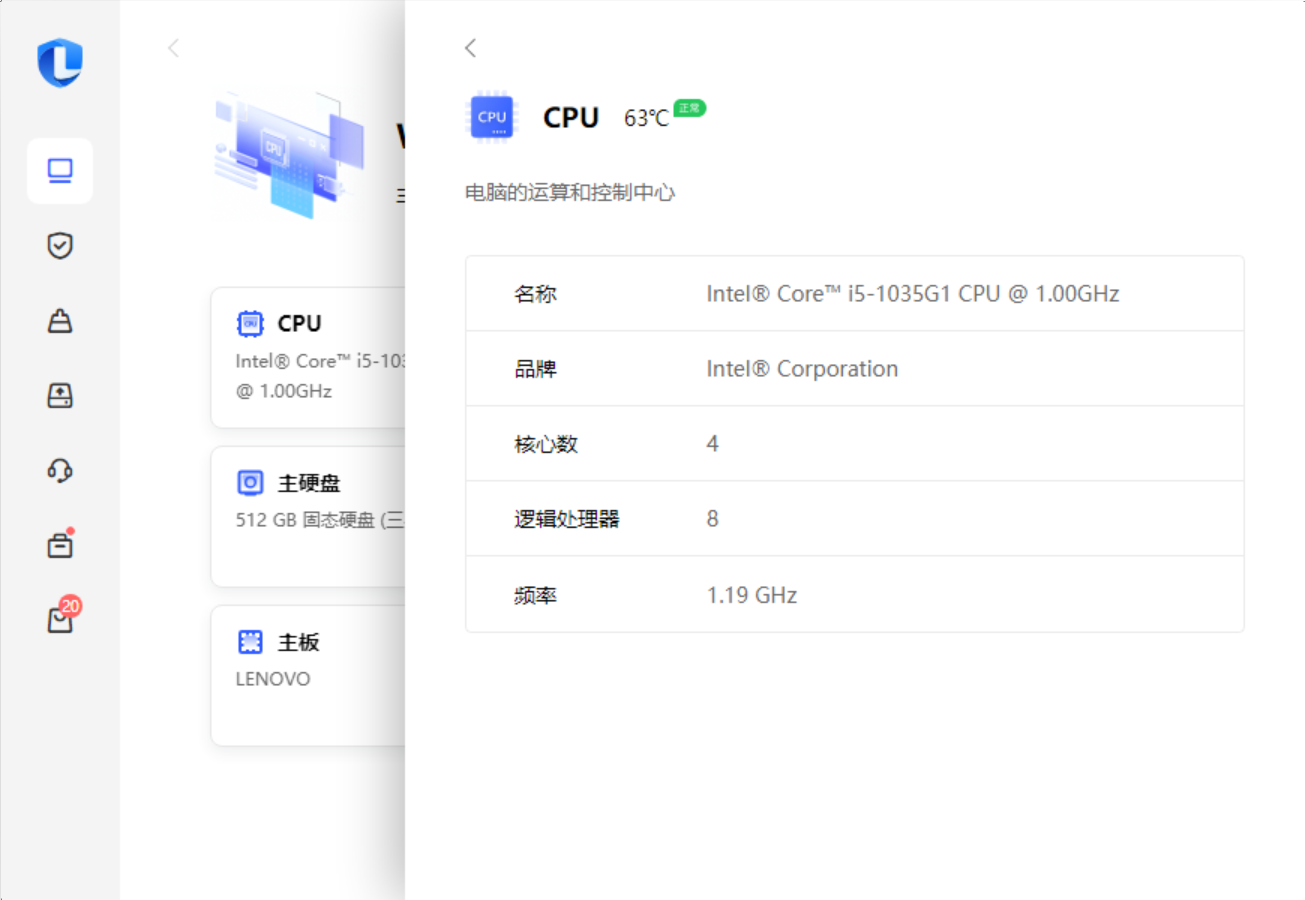Click the back arrow in the background page

[x=174, y=48]
